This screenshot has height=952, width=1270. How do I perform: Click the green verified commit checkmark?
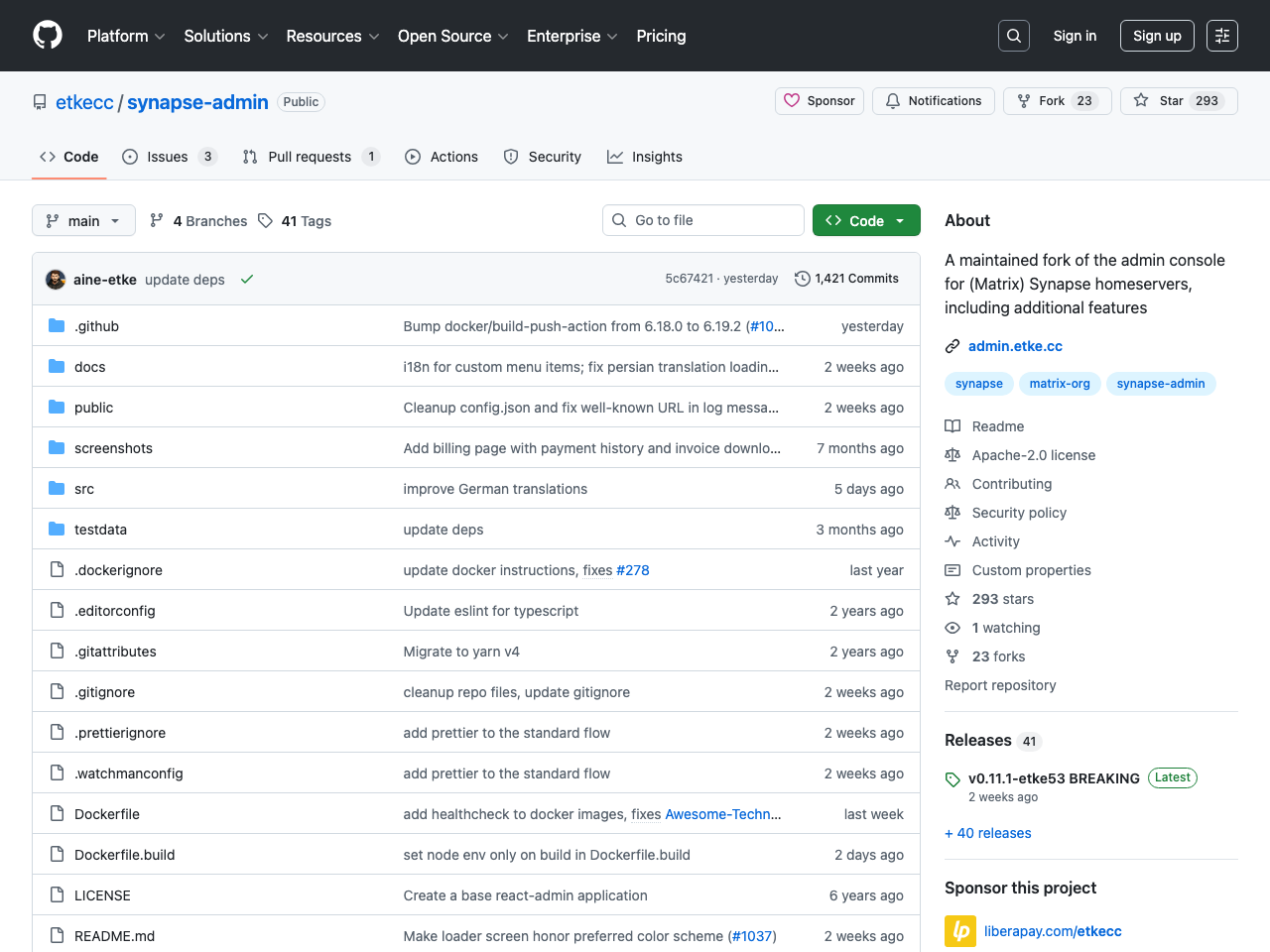pyautogui.click(x=247, y=279)
